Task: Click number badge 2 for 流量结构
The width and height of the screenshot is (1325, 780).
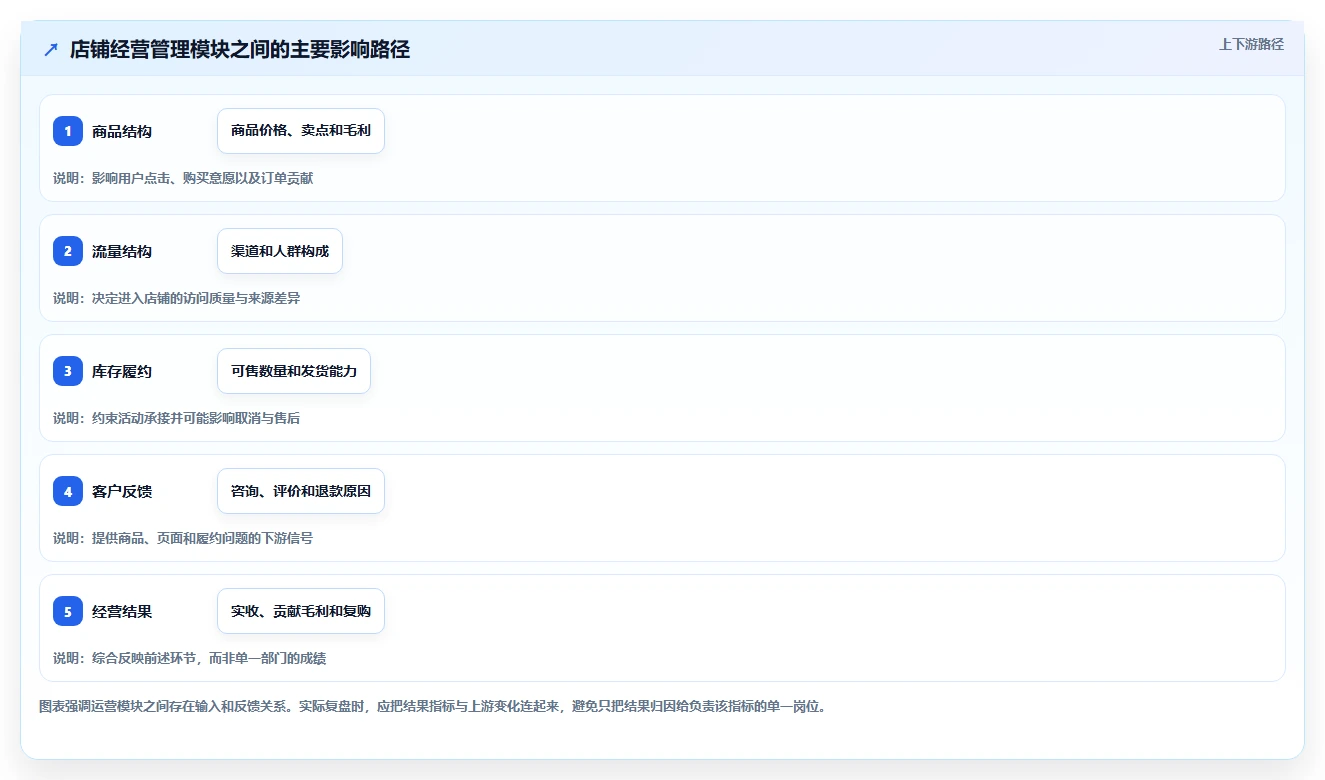Action: pyautogui.click(x=68, y=251)
